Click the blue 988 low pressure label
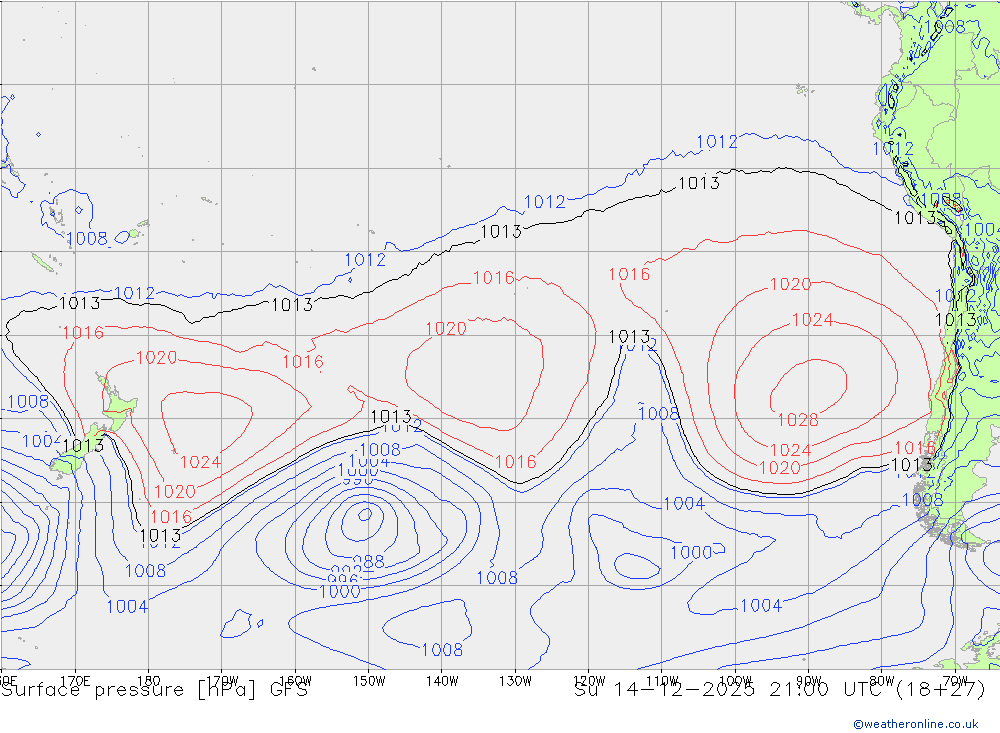 368,561
